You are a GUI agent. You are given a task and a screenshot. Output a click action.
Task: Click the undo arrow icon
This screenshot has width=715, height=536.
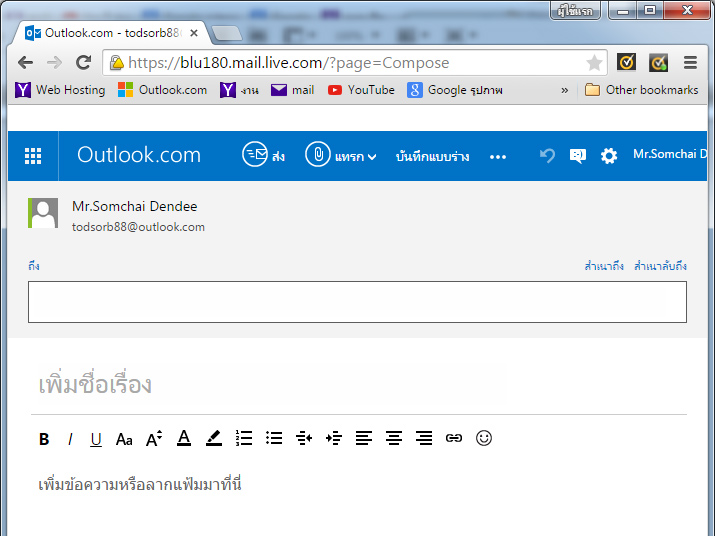[546, 156]
